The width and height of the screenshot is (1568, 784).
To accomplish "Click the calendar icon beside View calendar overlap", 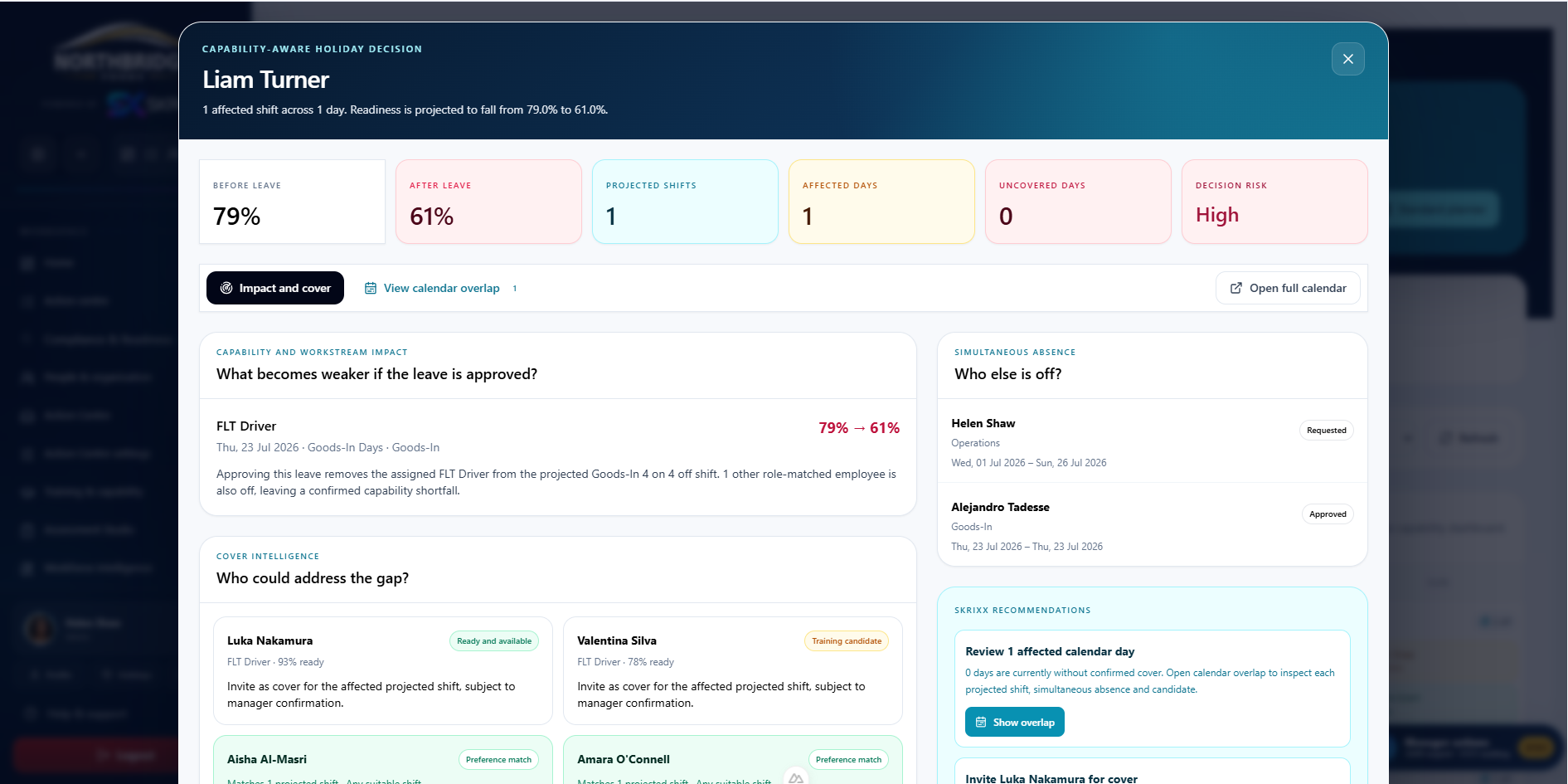I will (x=371, y=288).
